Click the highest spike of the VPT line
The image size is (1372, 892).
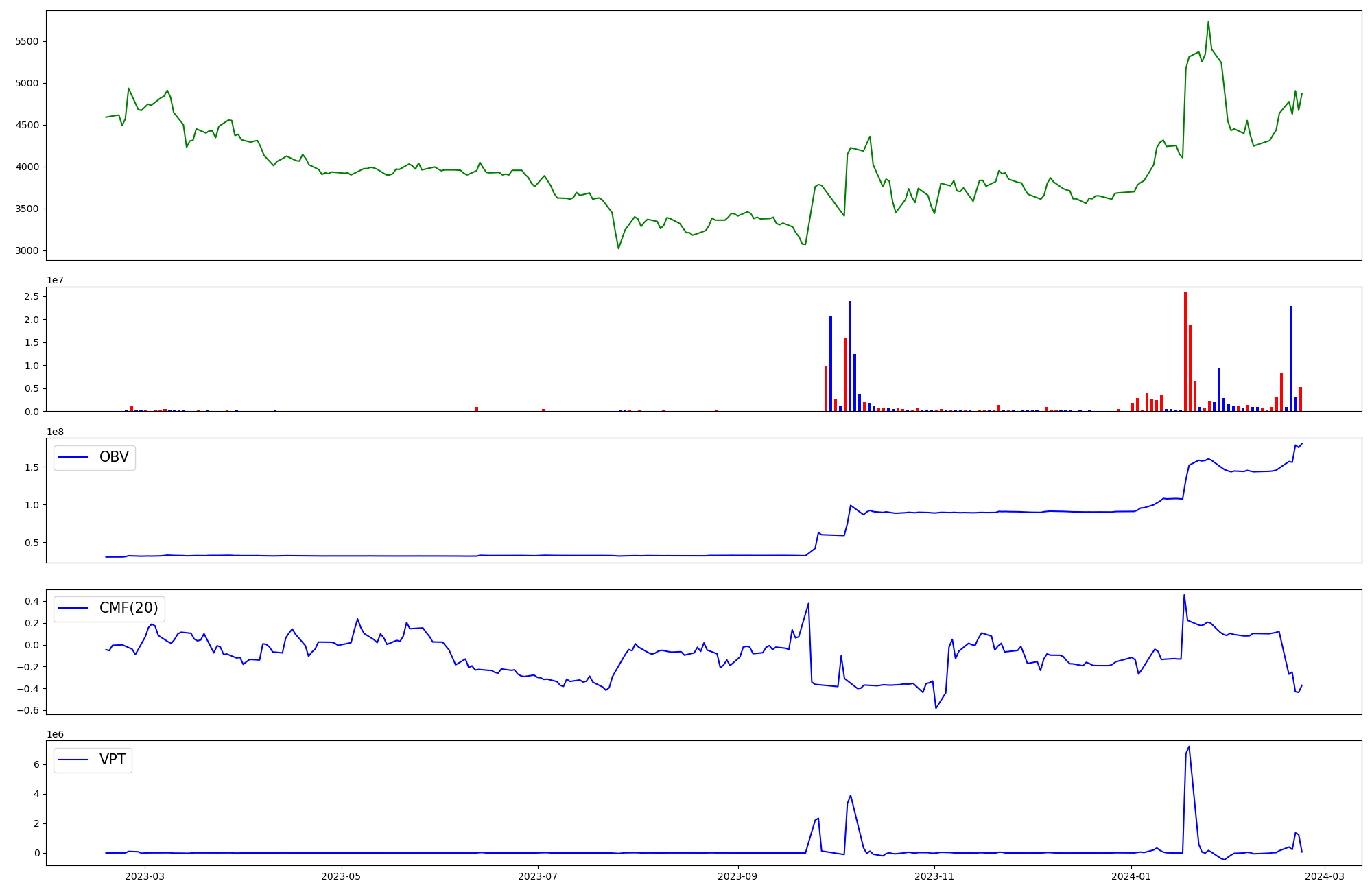pos(1189,747)
